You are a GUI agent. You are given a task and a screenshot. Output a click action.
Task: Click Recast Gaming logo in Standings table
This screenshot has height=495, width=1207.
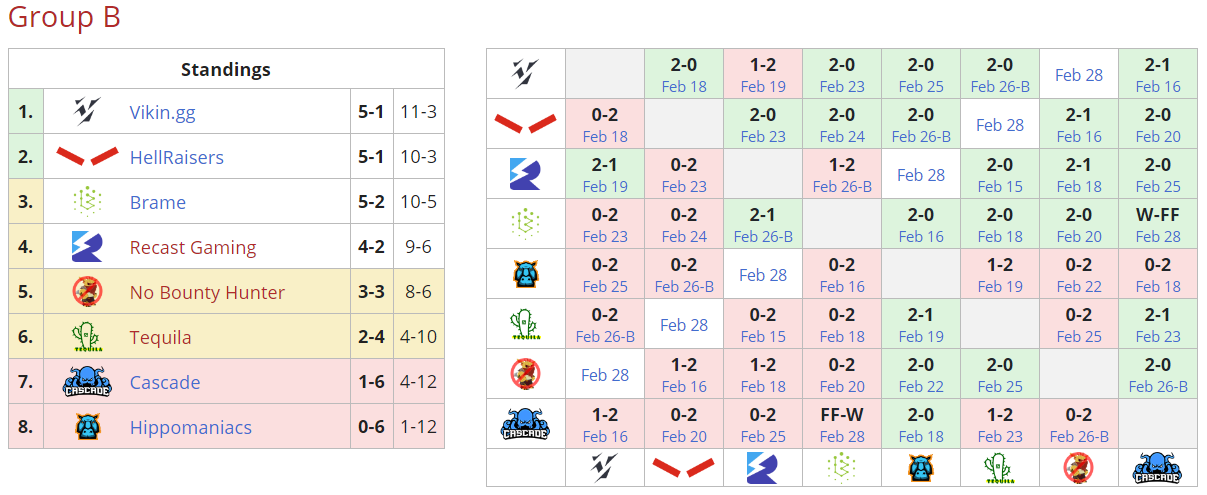tap(87, 247)
